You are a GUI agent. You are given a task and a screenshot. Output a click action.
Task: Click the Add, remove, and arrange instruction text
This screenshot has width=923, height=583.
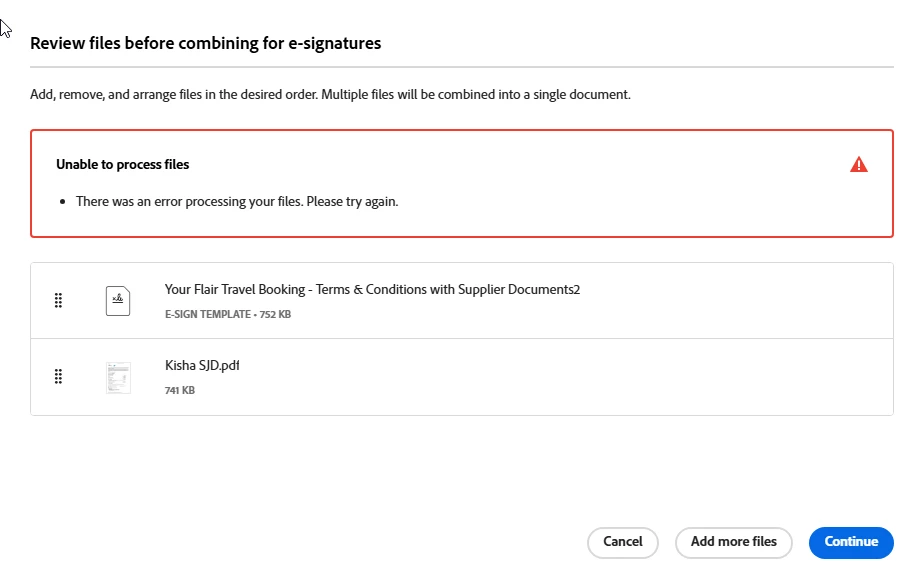(x=330, y=95)
